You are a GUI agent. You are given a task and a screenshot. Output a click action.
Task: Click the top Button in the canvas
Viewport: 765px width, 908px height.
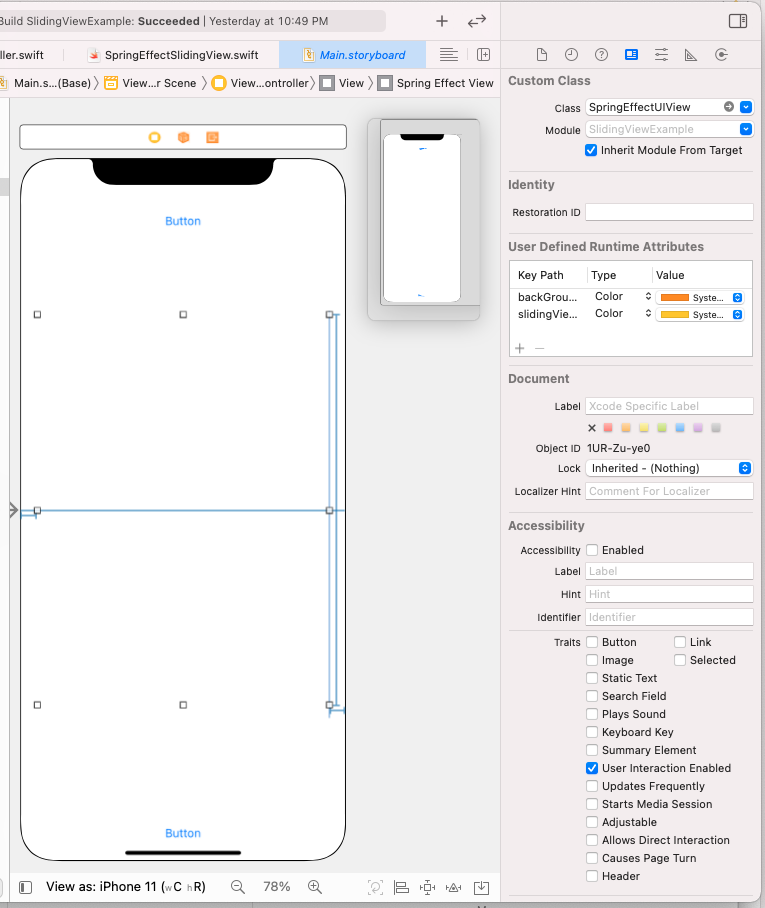click(183, 221)
